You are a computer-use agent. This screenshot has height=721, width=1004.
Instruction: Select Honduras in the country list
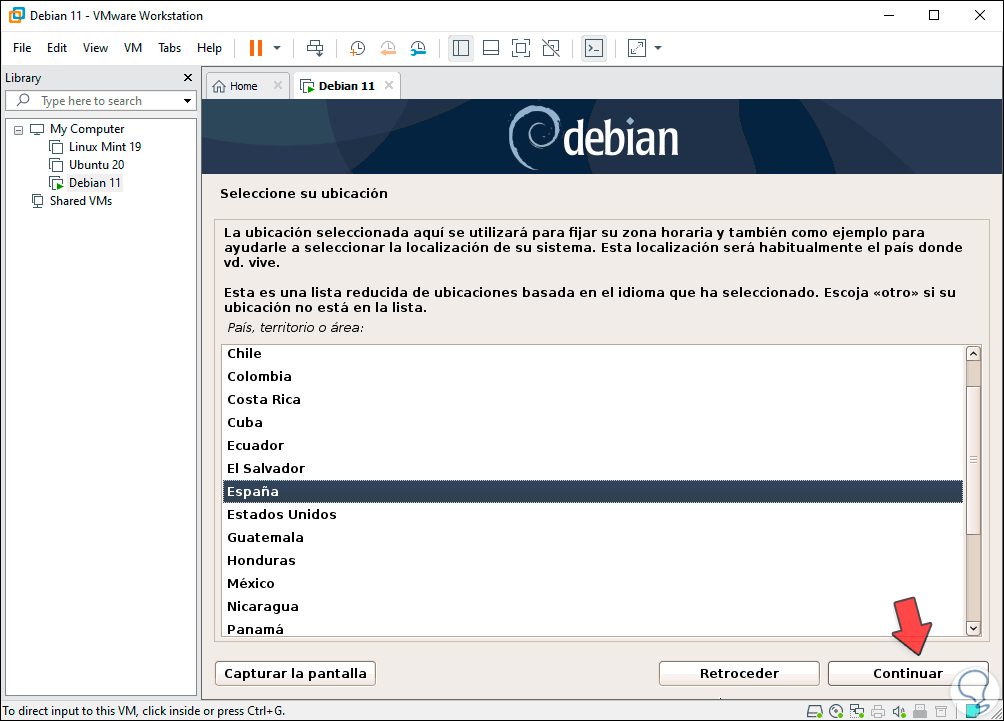pyautogui.click(x=593, y=561)
